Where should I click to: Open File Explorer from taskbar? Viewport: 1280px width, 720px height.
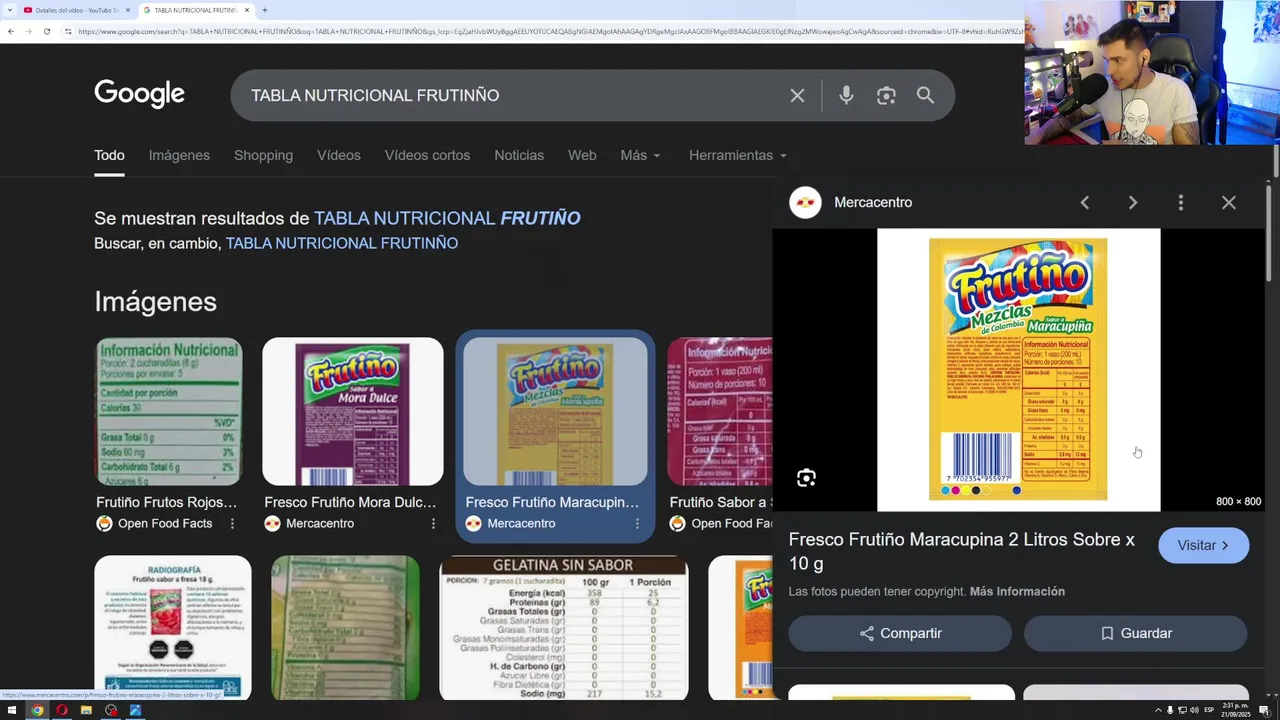(86, 710)
